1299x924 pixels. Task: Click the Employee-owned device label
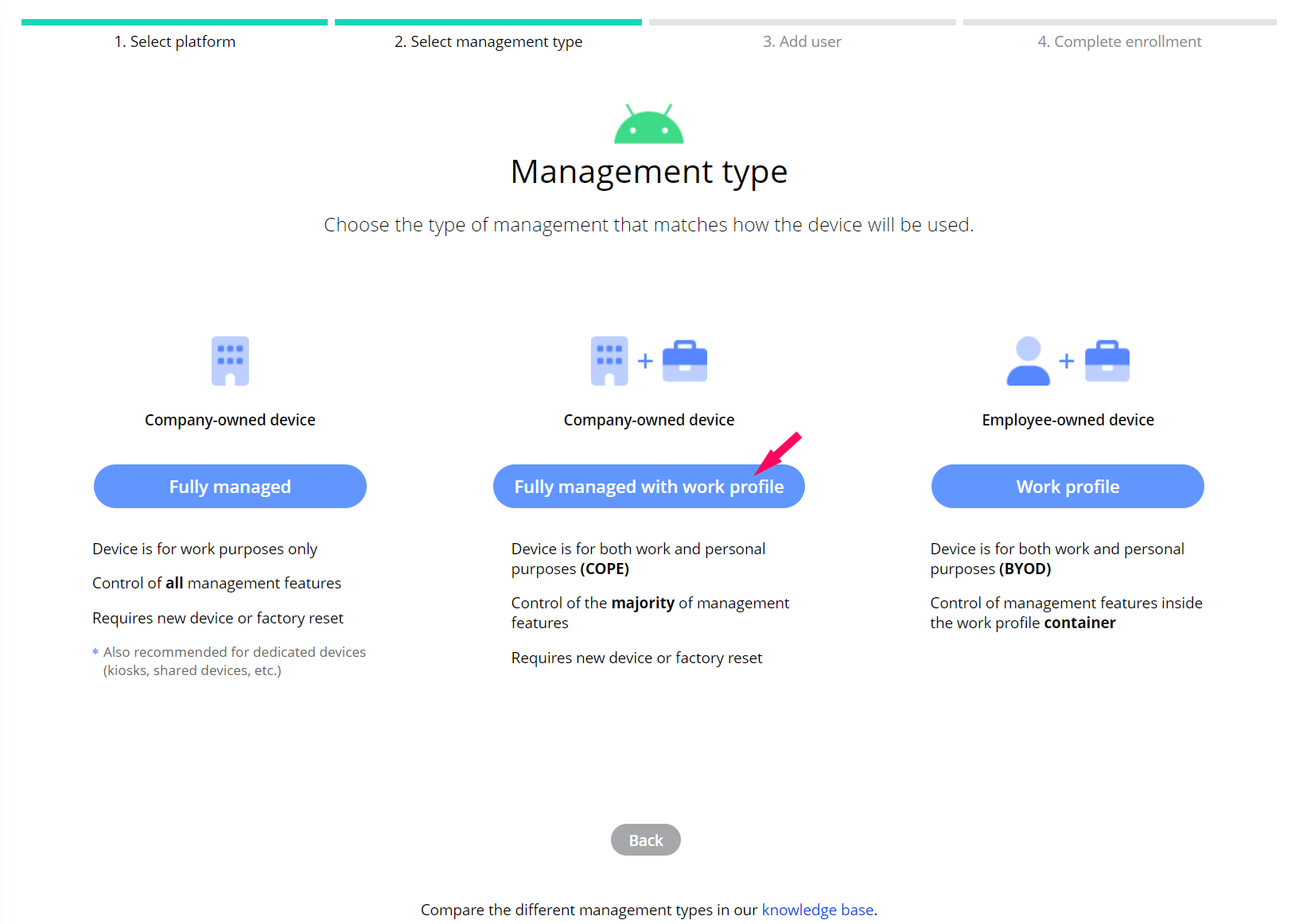coord(1068,420)
